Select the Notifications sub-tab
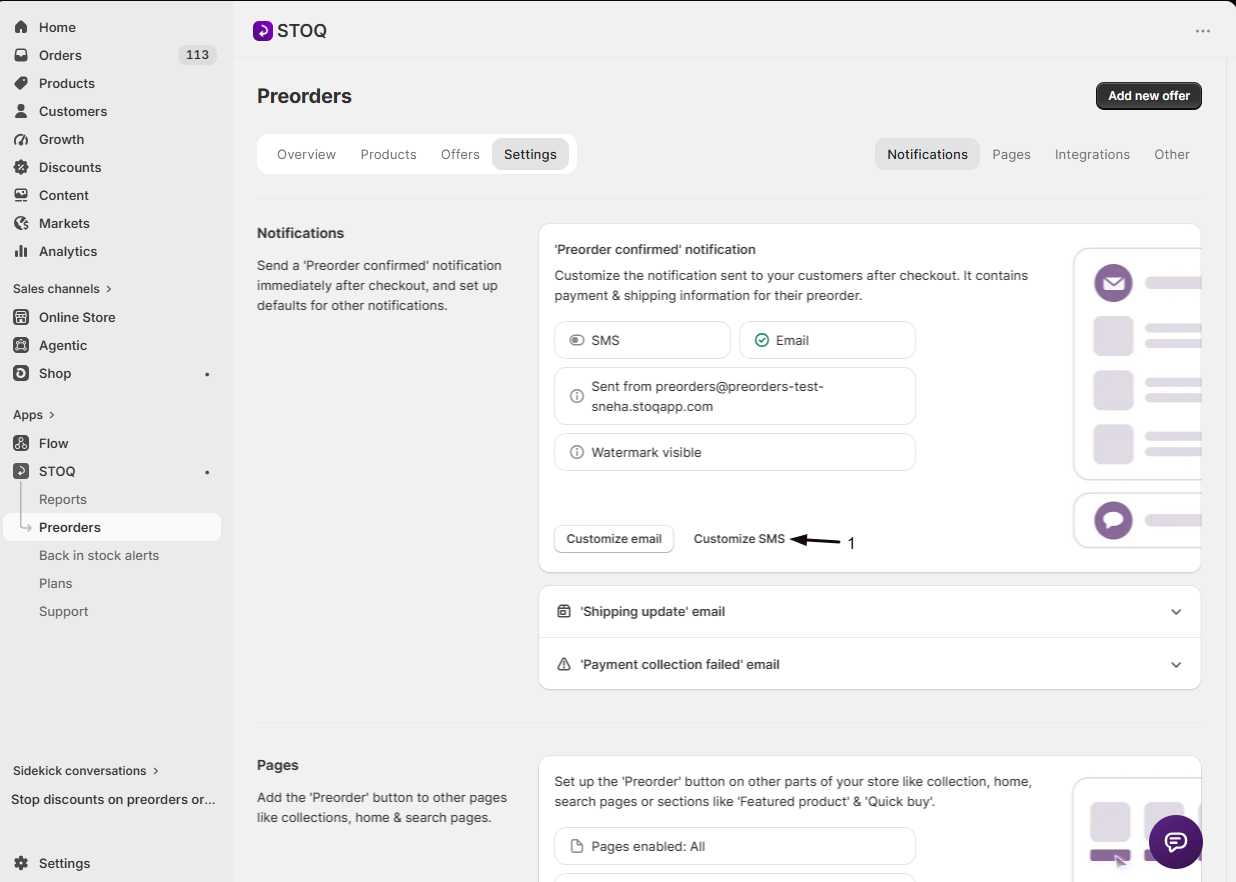1236x882 pixels. coord(927,154)
